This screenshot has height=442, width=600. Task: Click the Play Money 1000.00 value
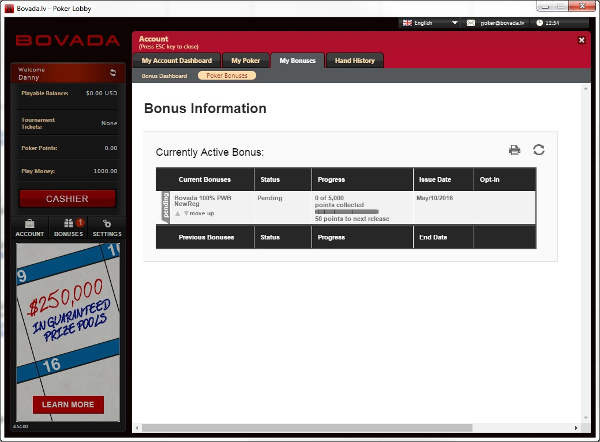click(106, 171)
